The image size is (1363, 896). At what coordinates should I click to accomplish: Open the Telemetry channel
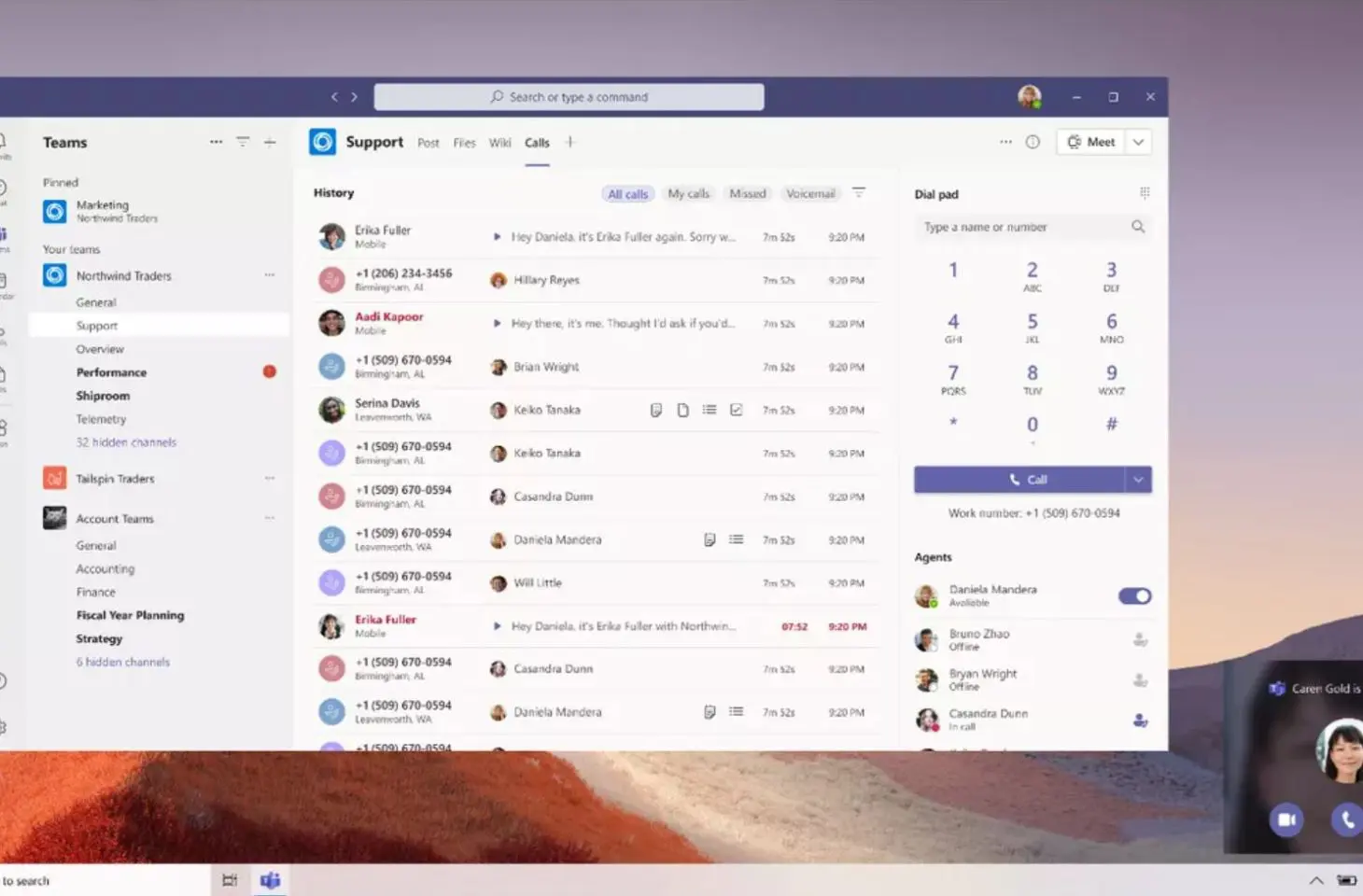[x=101, y=419]
